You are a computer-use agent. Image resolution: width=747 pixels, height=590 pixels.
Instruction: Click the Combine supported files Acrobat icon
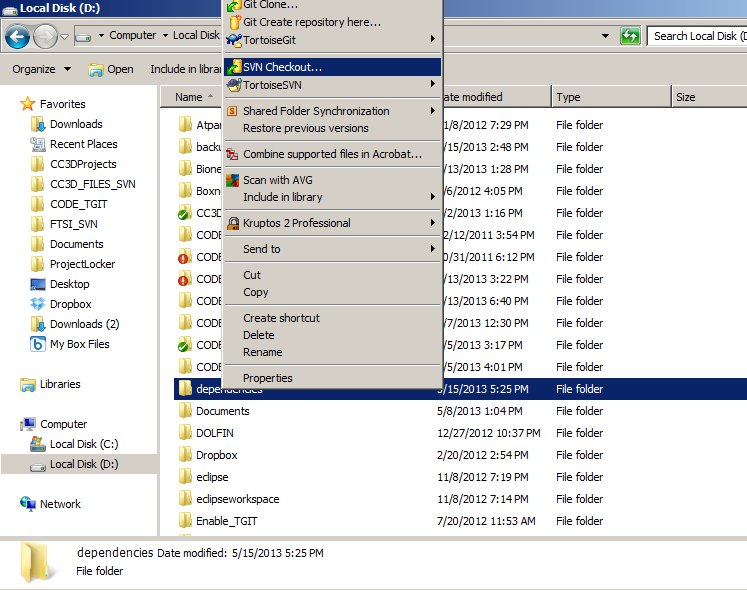[233, 154]
